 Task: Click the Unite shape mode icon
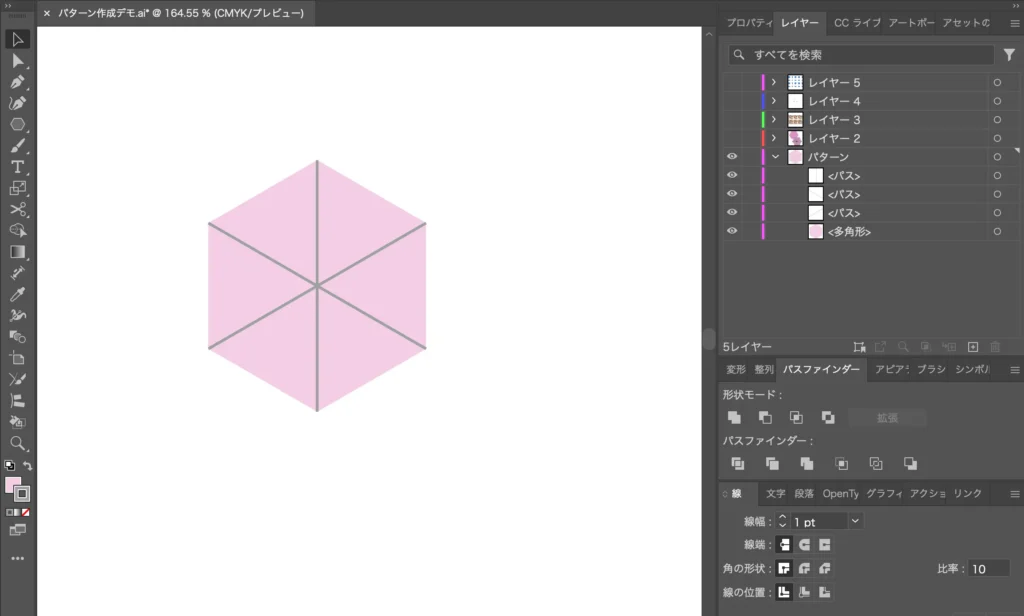tap(734, 417)
